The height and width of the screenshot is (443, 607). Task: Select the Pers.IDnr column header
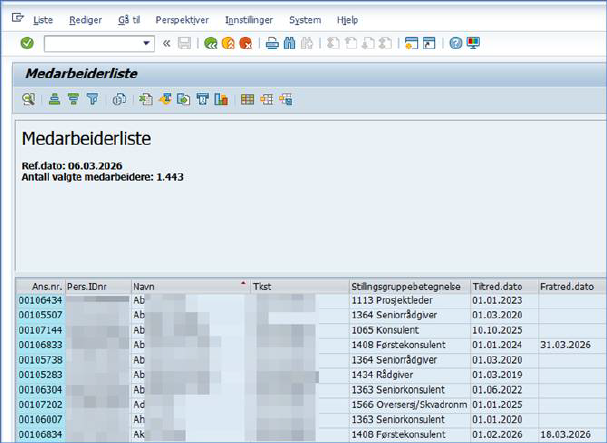pos(98,287)
